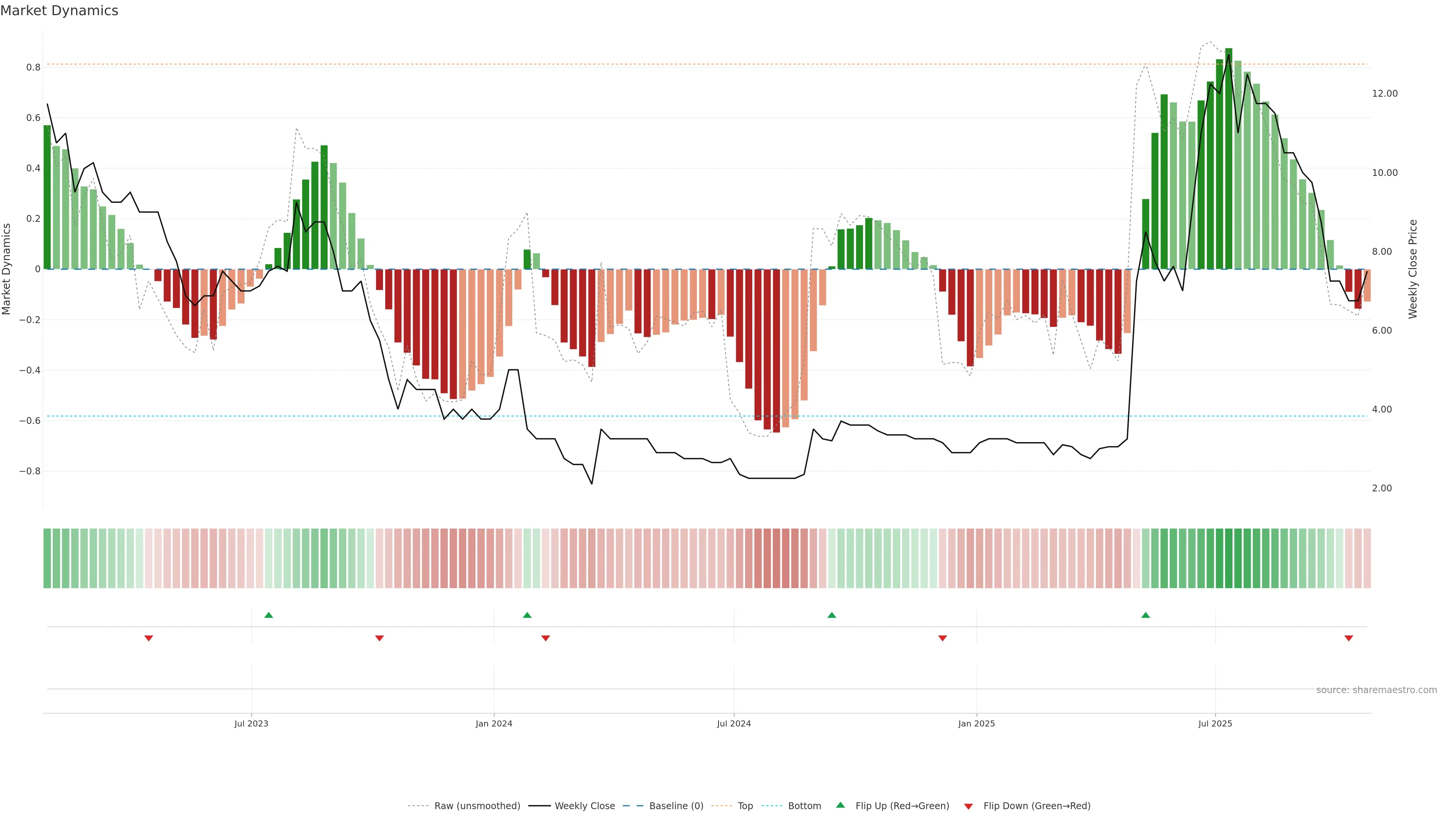Click the first green flip-up triangle after Jul 2023

point(268,615)
